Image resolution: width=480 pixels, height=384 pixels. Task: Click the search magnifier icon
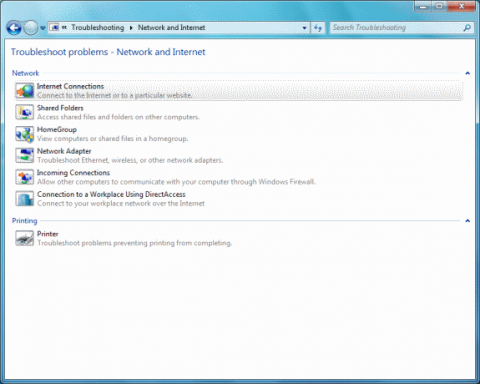pyautogui.click(x=467, y=28)
